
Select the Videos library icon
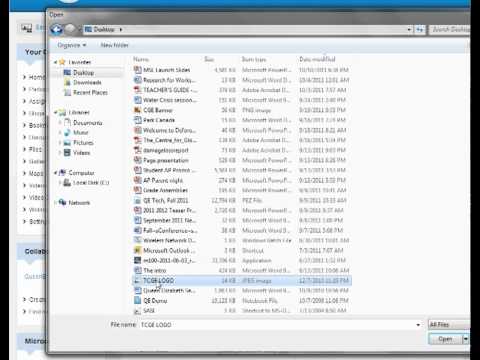(x=67, y=153)
